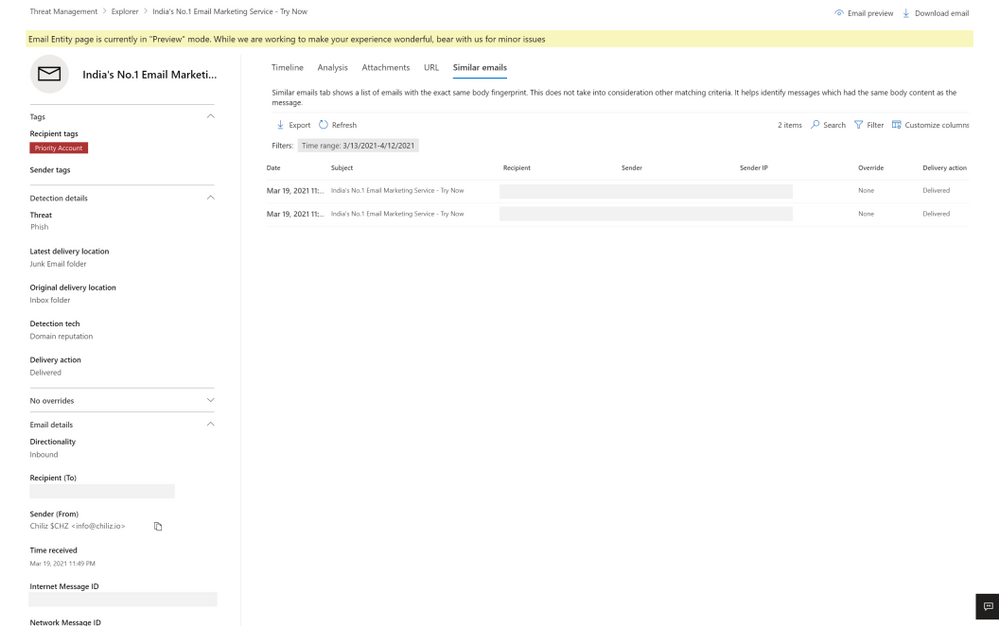Collapse the Tags section
Viewport: 999px width, 626px height.
coord(210,116)
